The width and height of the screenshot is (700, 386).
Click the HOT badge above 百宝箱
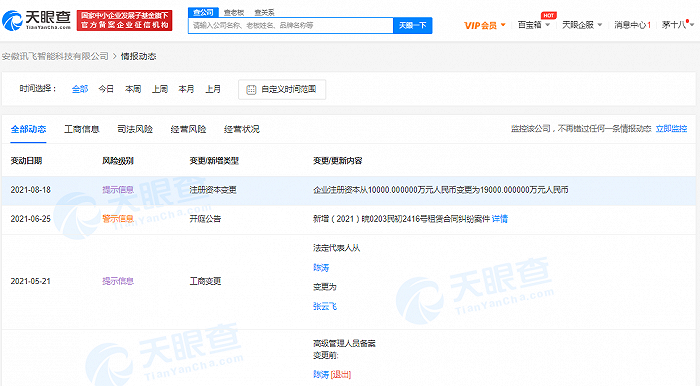[x=549, y=15]
